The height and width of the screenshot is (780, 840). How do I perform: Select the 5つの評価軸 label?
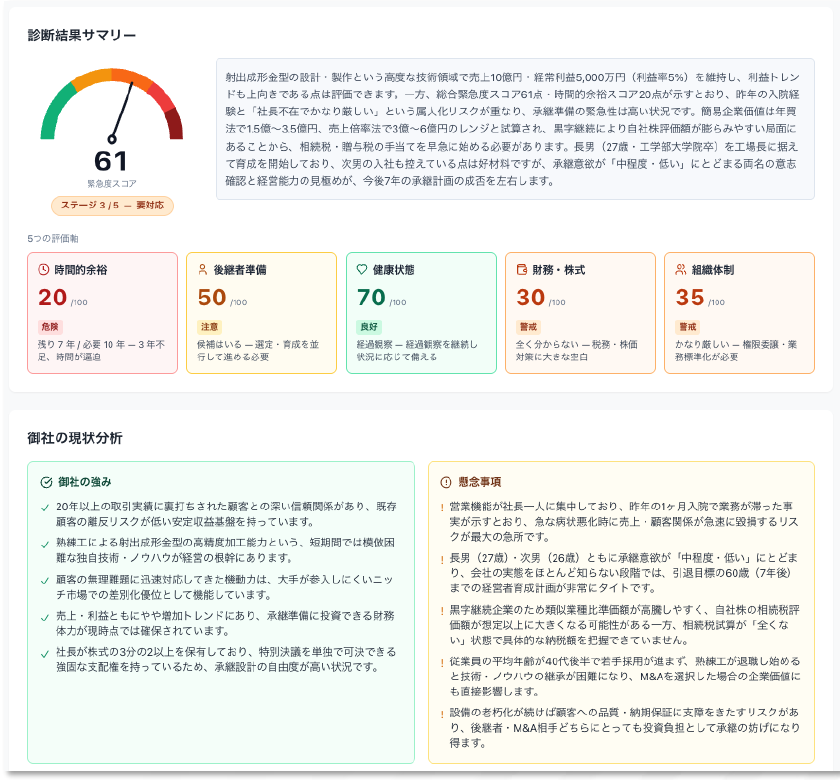(52, 238)
